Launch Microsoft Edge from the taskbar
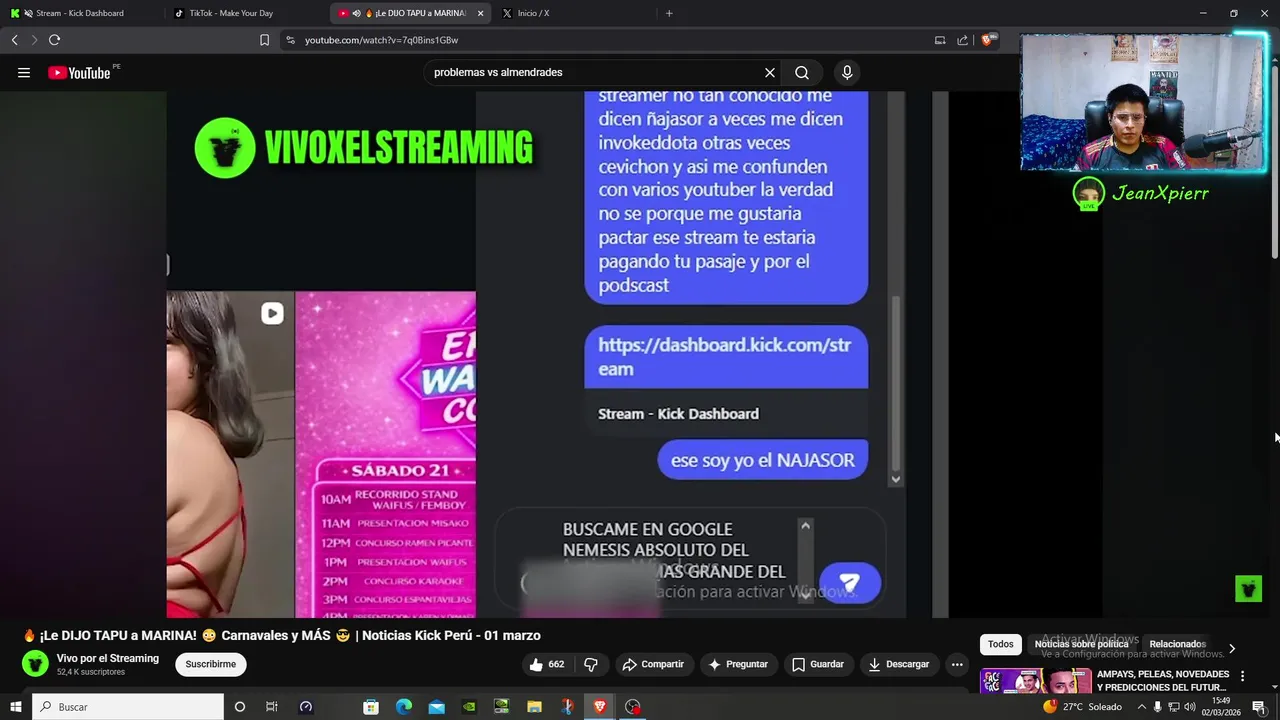Image resolution: width=1280 pixels, height=720 pixels. click(404, 707)
